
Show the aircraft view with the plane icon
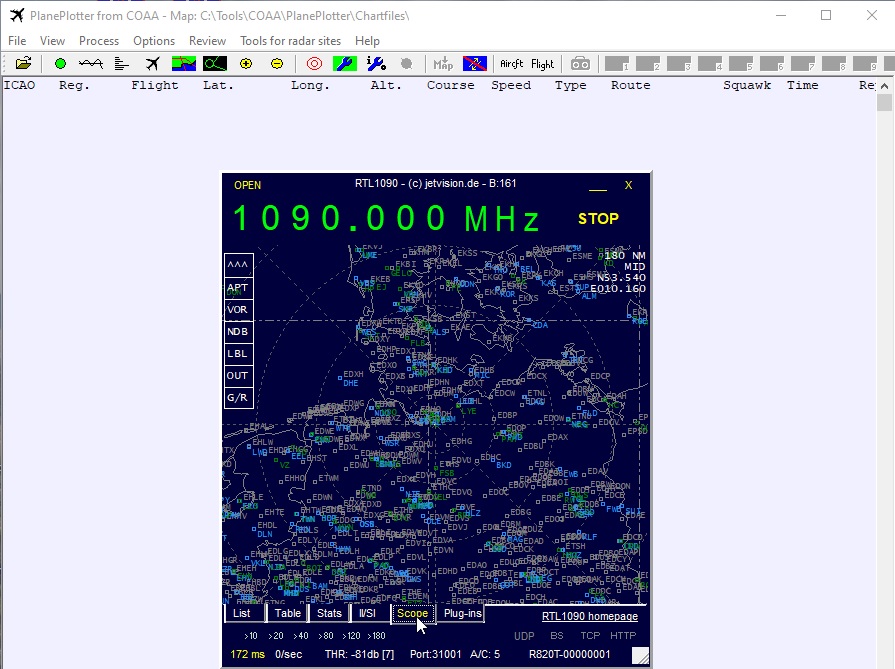pyautogui.click(x=152, y=63)
